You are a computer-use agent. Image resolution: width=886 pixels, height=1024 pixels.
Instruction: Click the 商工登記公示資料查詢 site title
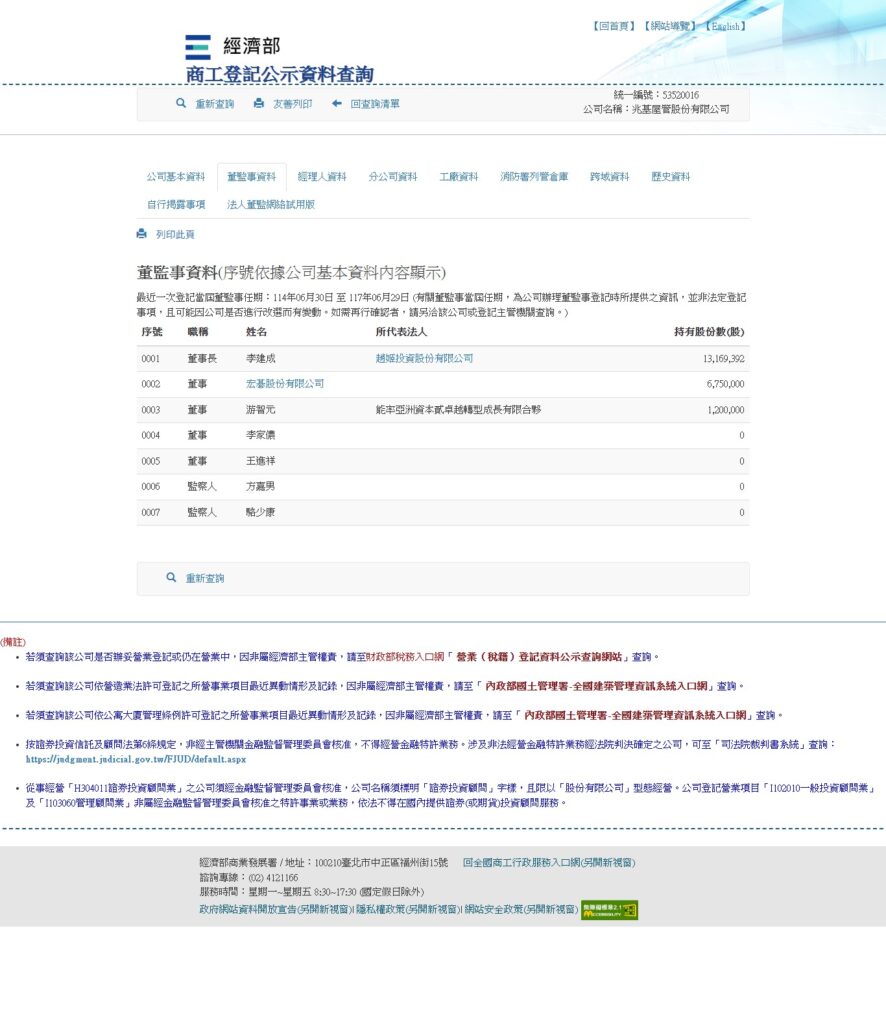pos(279,74)
